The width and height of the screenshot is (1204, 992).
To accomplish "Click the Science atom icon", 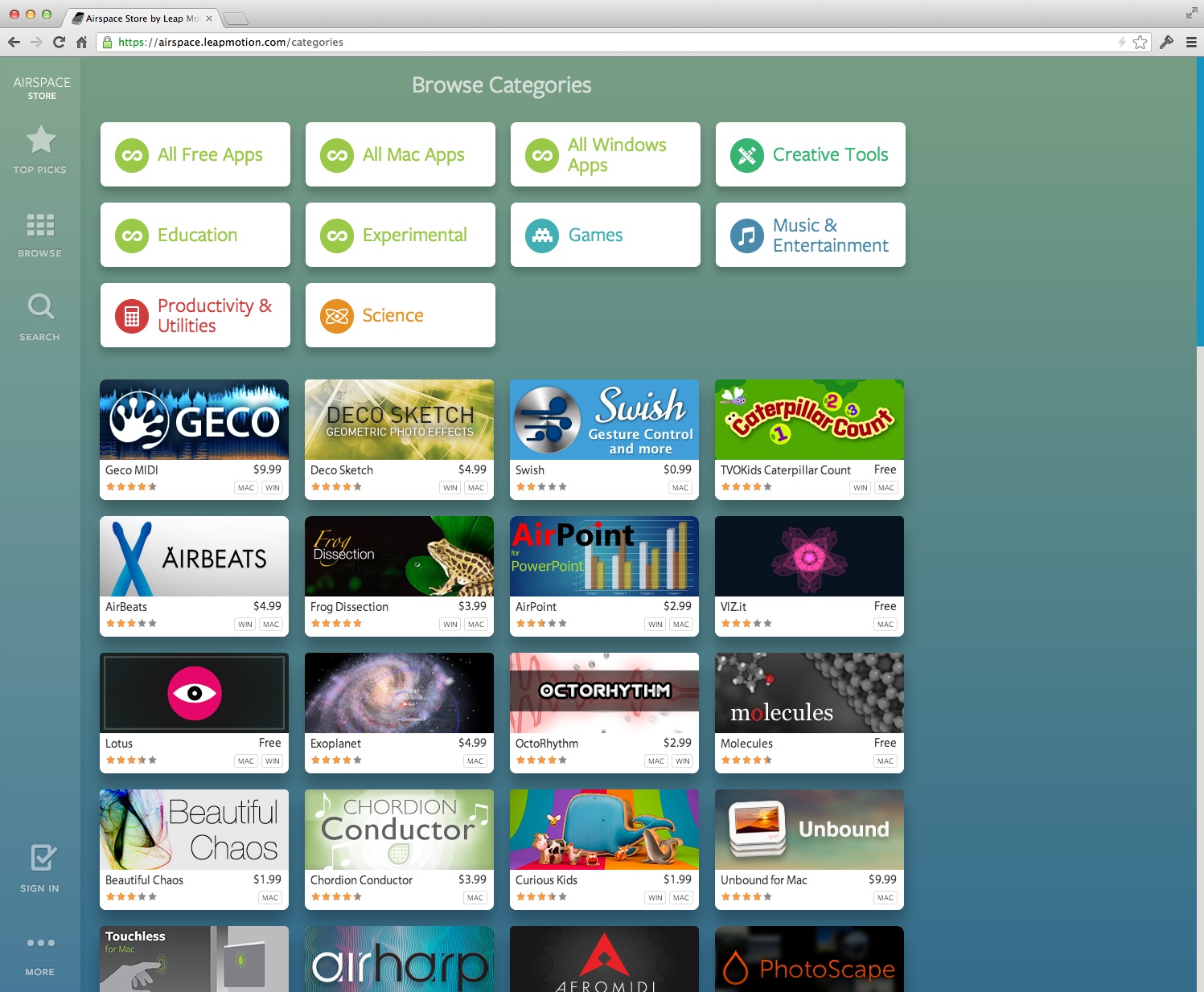I will point(337,316).
